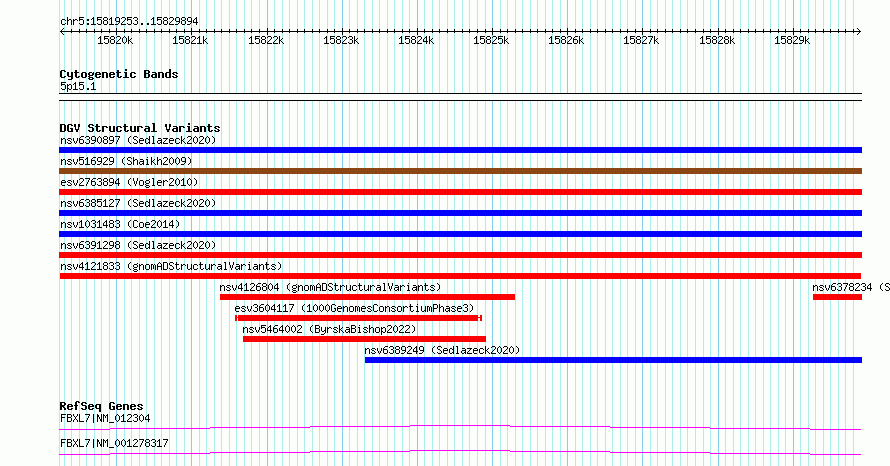Click the nsv4121833 gnomADStructuralVariants red bar

460,276
